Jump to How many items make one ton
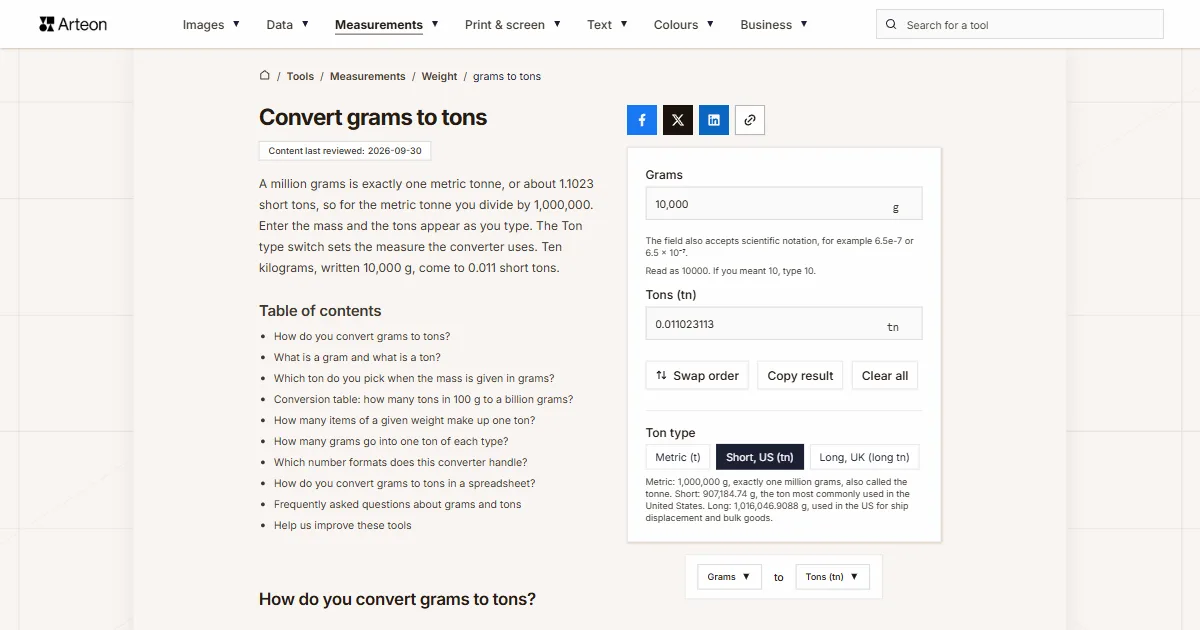This screenshot has width=1200, height=630. pos(405,421)
